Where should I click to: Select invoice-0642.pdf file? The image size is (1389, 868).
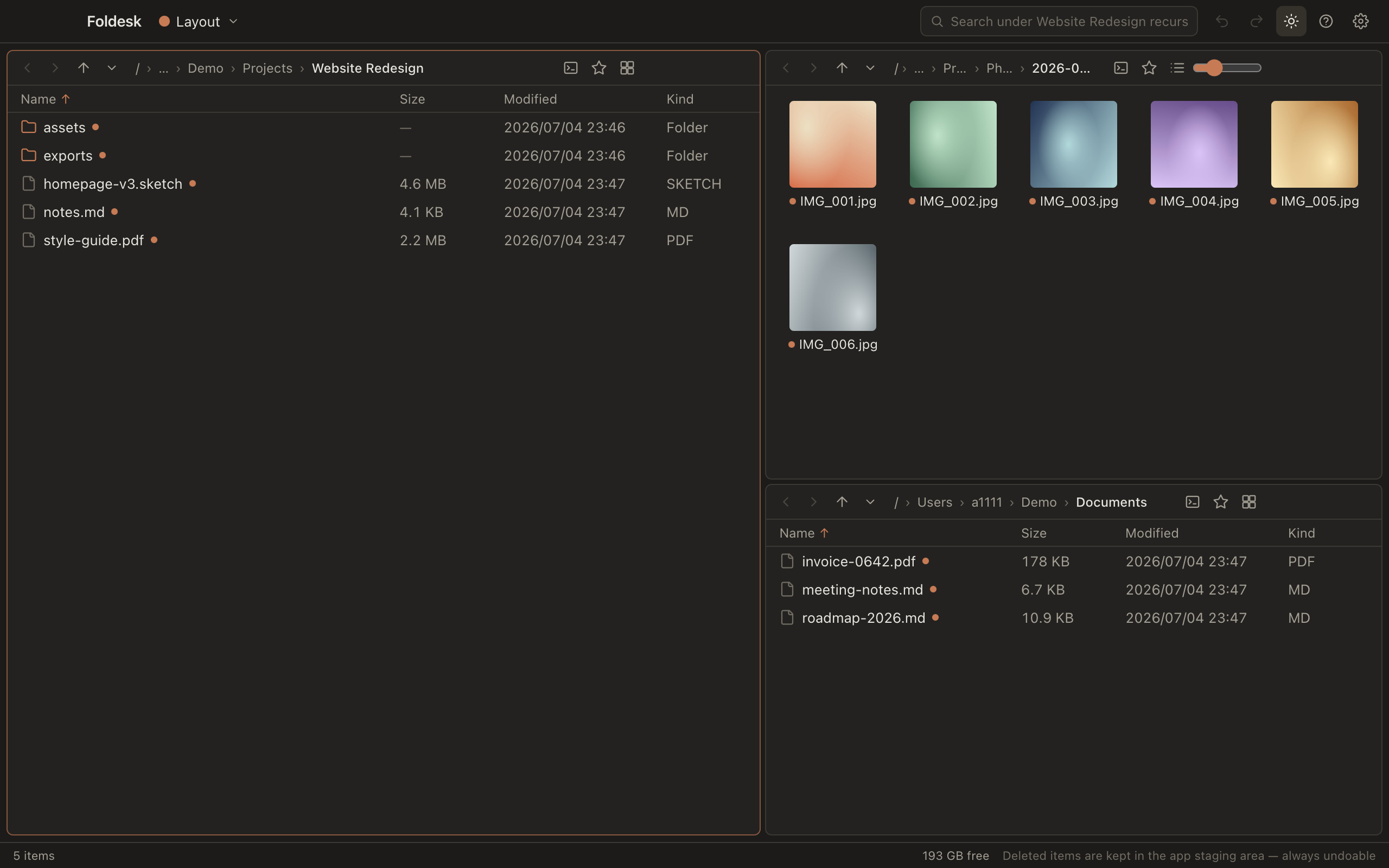(1073, 561)
